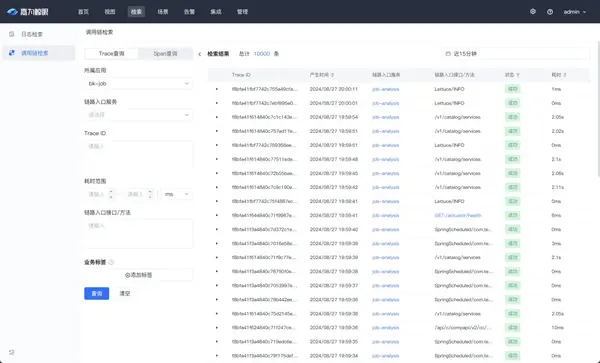This screenshot has width=600, height=363.
Task: Open the GET /actuator/health link
Action: tap(458, 215)
